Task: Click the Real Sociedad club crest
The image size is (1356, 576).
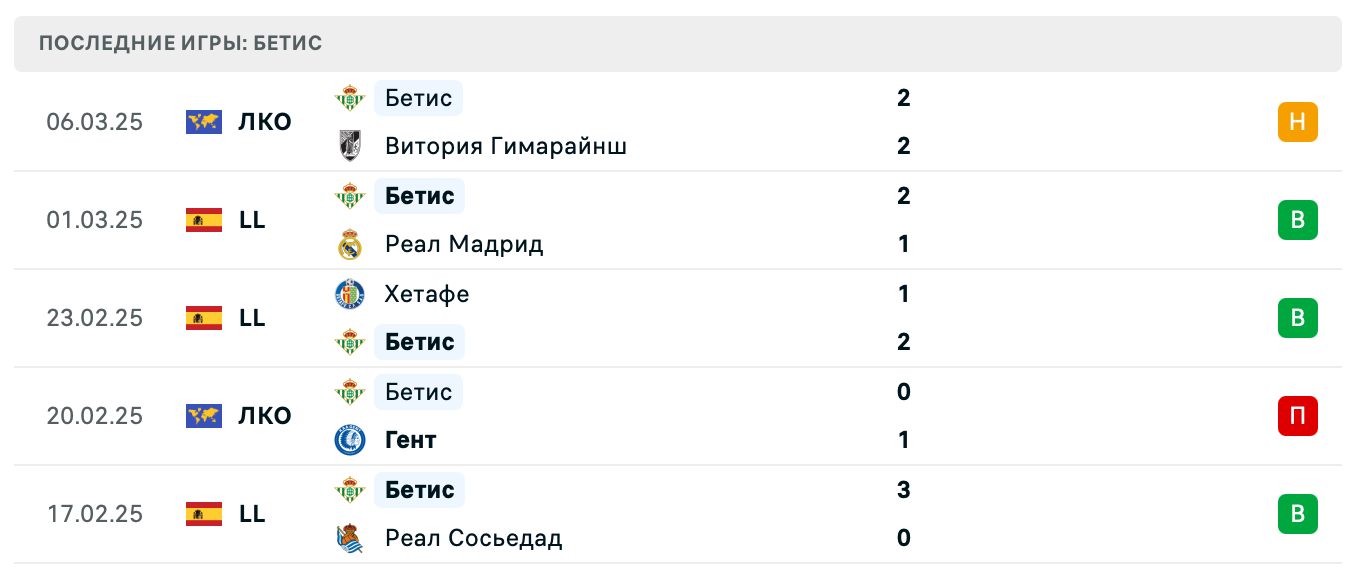Action: (x=349, y=538)
